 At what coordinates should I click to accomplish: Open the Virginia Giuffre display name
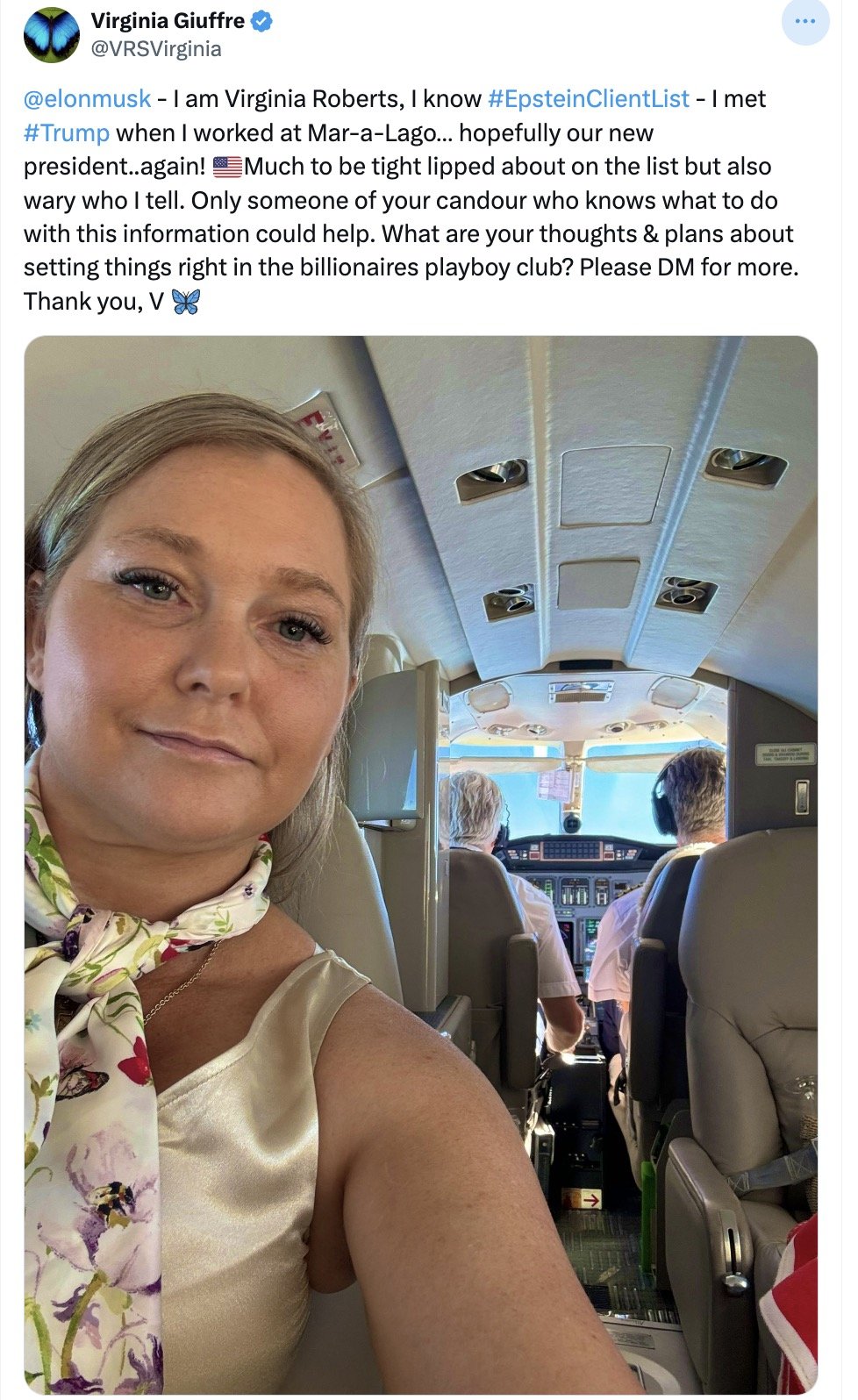[x=168, y=21]
